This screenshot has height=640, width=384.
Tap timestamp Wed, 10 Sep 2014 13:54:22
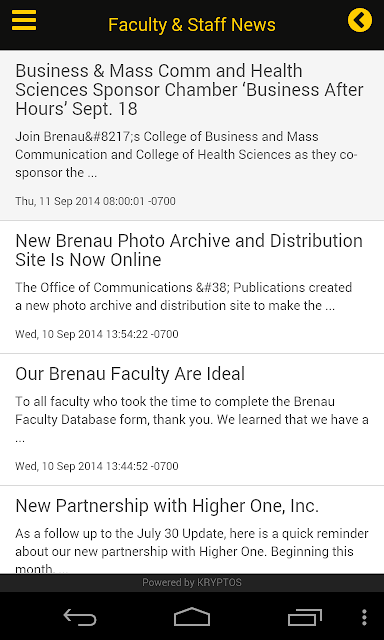[97, 334]
